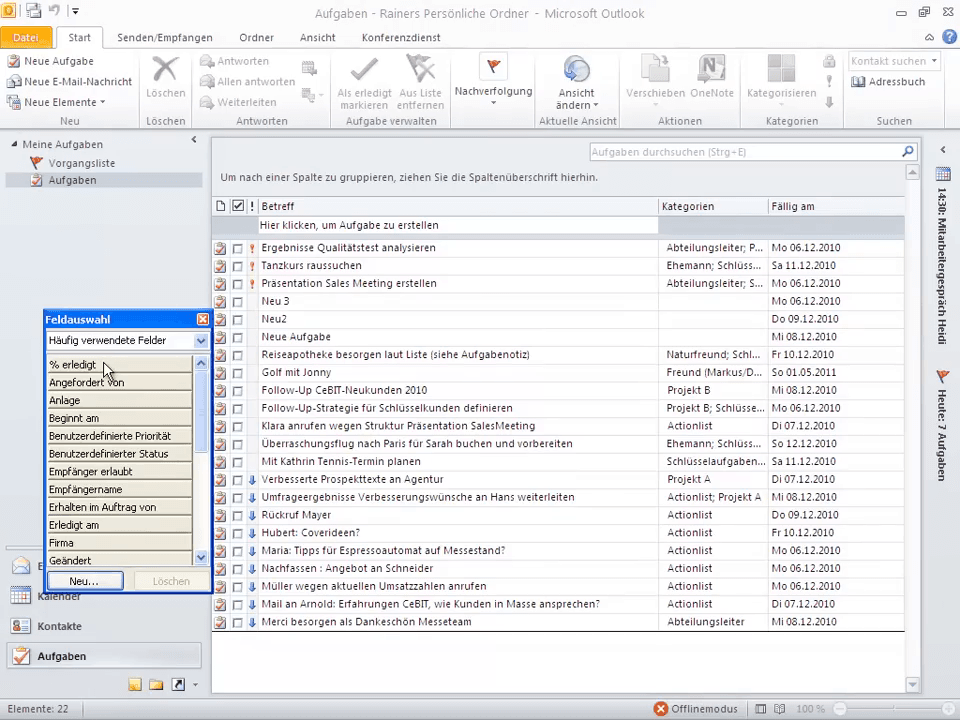The width and height of the screenshot is (960, 720).
Task: Collapse the Meine Aufgaben group
Action: 14,144
